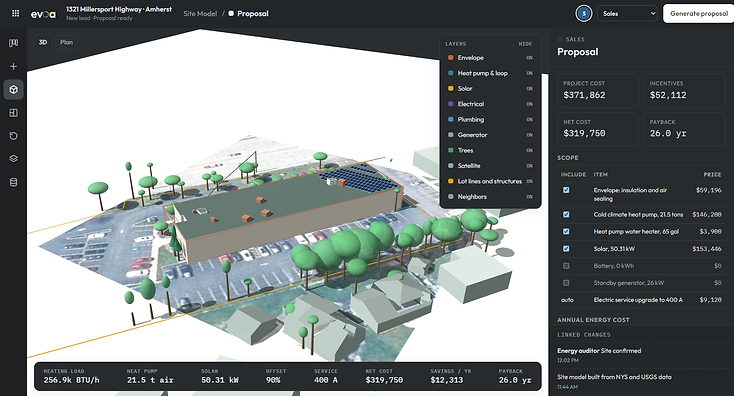The height and width of the screenshot is (396, 734).
Task: Toggle the Generator layer ON switch
Action: click(x=529, y=135)
